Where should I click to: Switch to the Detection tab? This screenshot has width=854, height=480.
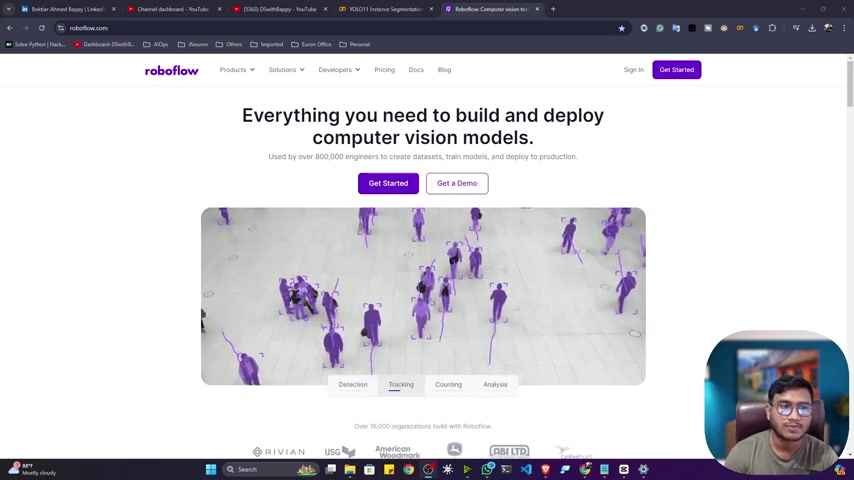click(353, 385)
